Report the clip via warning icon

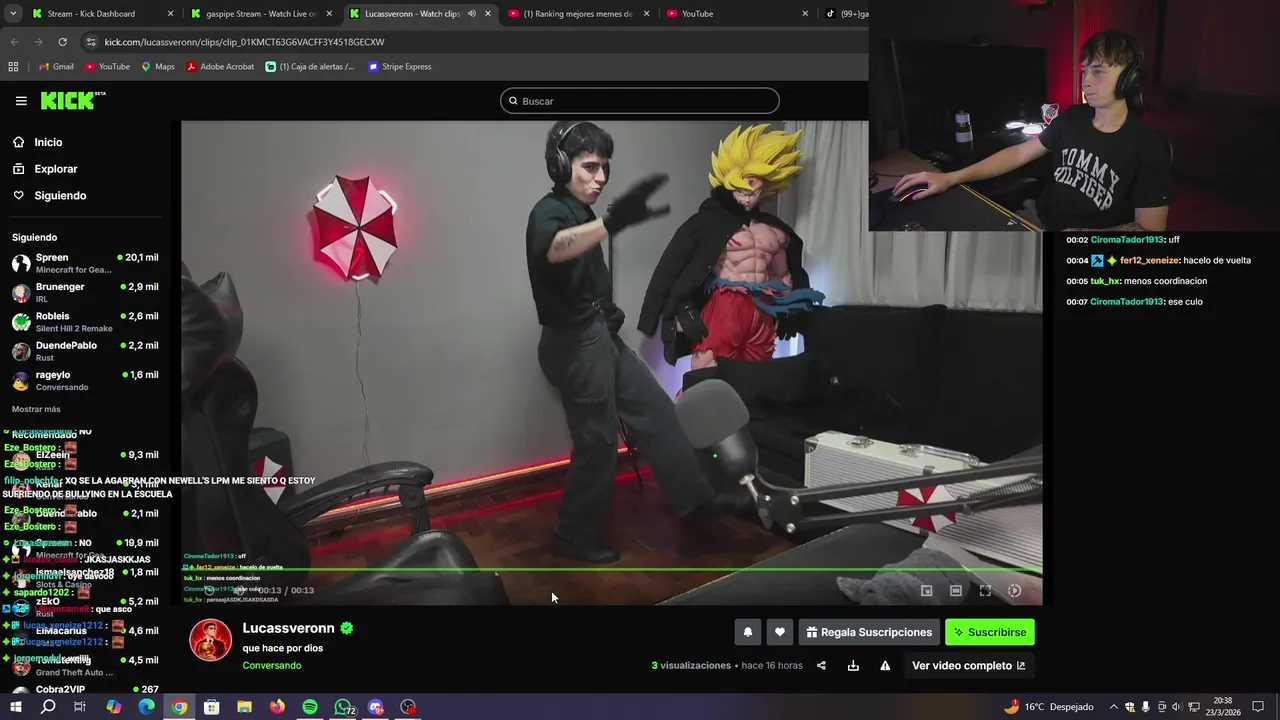[x=885, y=666]
